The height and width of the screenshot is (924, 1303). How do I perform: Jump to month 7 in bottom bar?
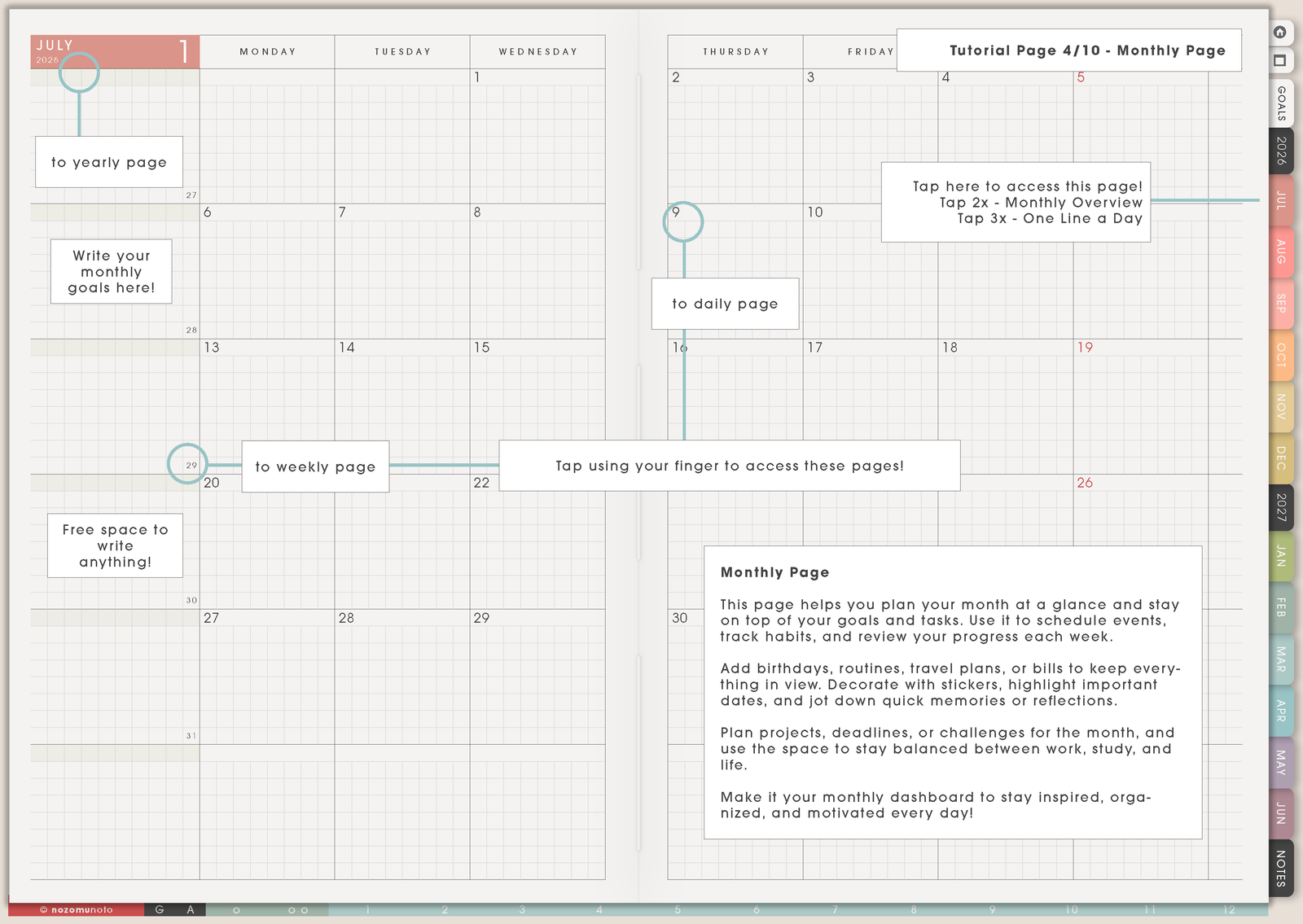[x=835, y=910]
